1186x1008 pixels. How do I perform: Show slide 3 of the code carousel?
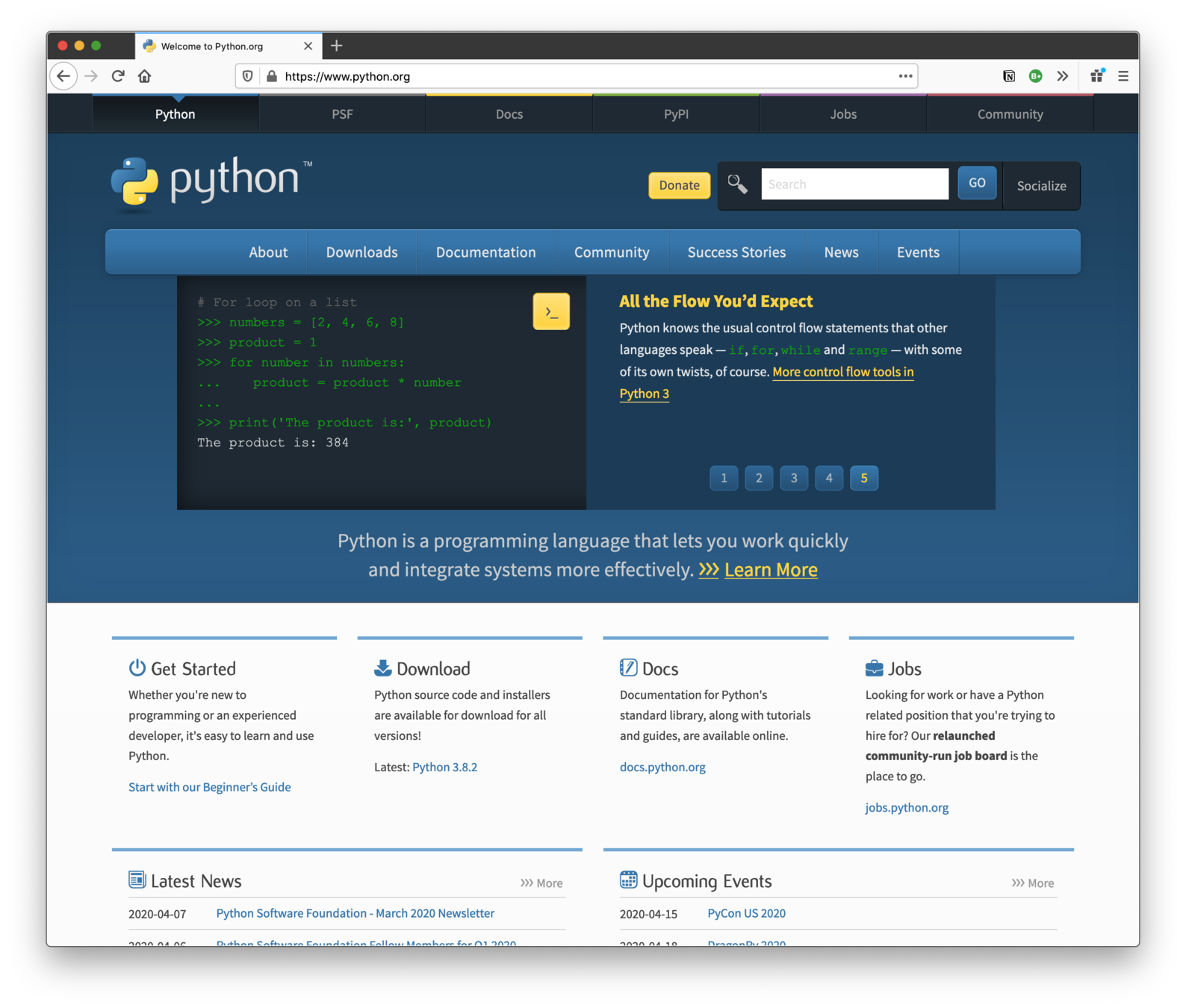tap(794, 478)
